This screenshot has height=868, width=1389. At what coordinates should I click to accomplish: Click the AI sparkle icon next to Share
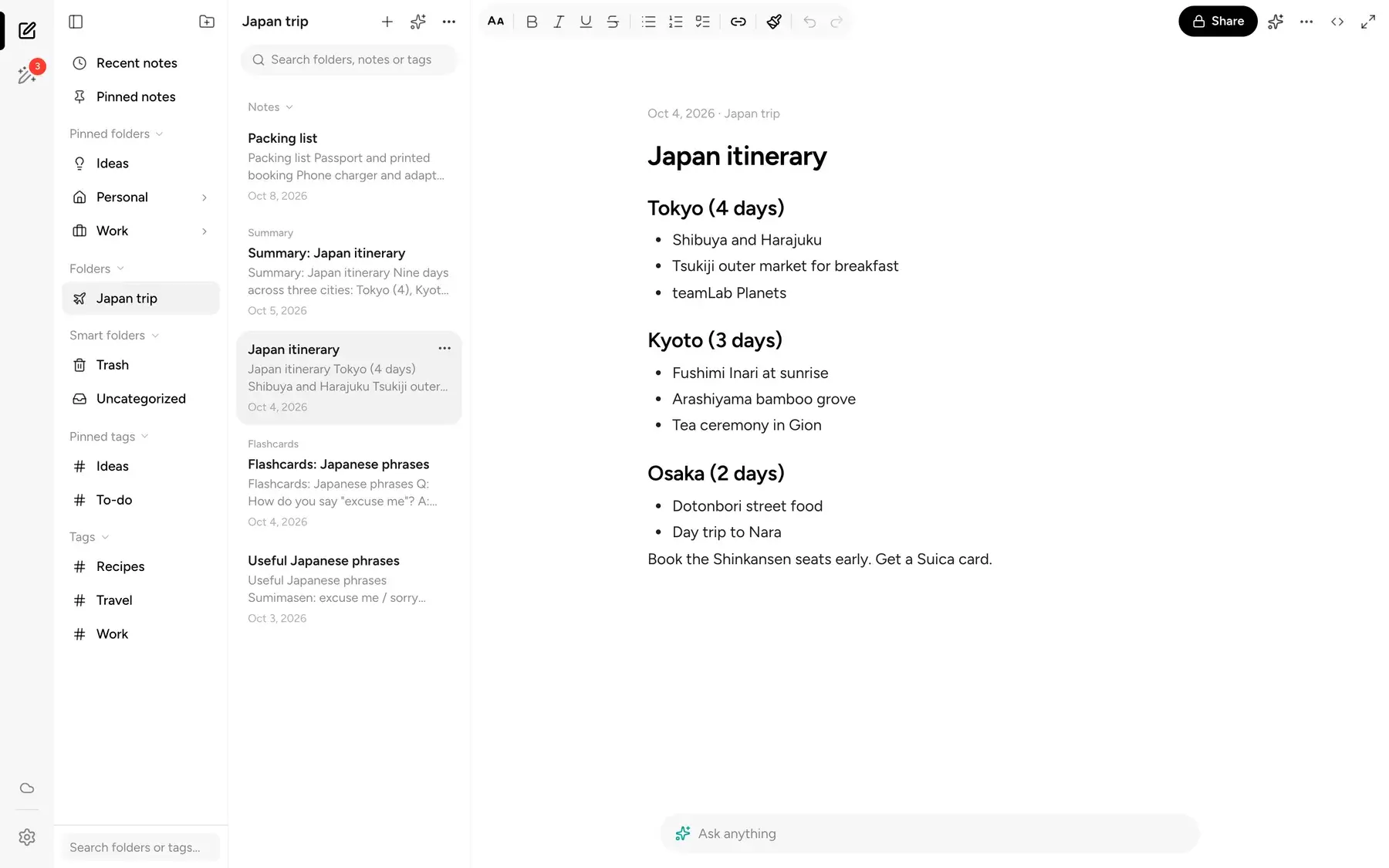1276,22
